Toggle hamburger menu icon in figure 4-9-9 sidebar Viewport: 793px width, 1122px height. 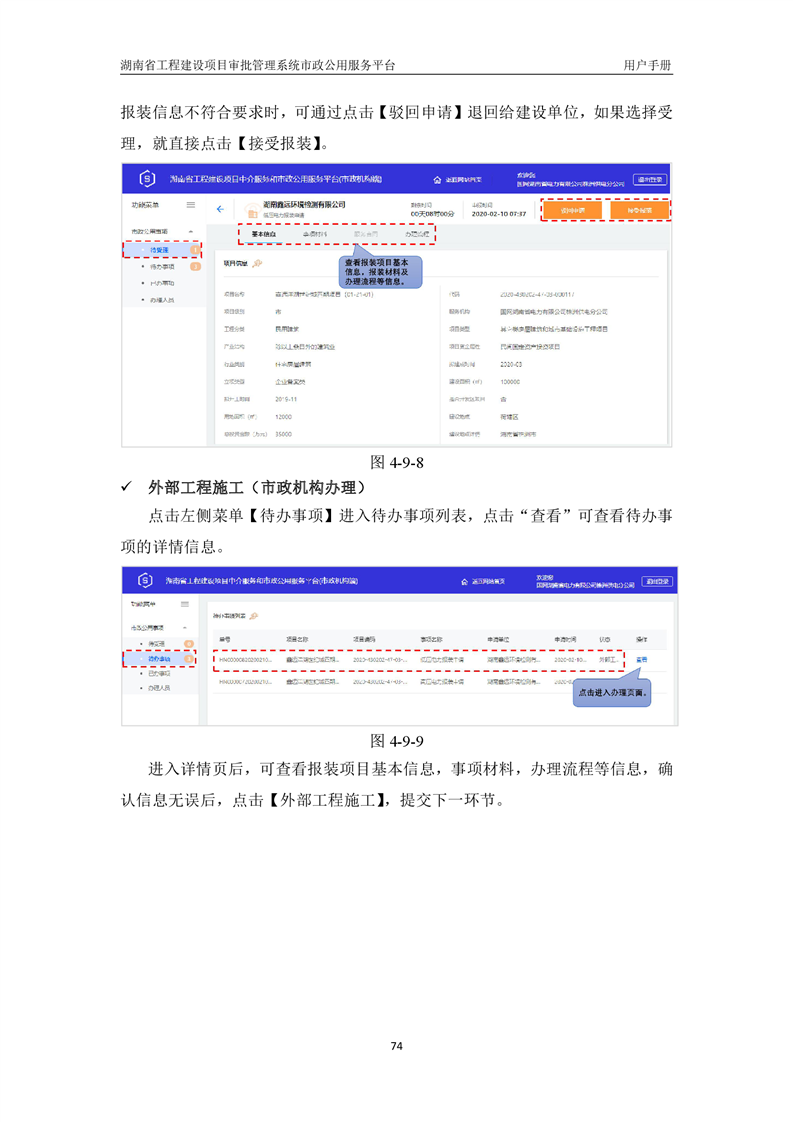click(x=185, y=604)
